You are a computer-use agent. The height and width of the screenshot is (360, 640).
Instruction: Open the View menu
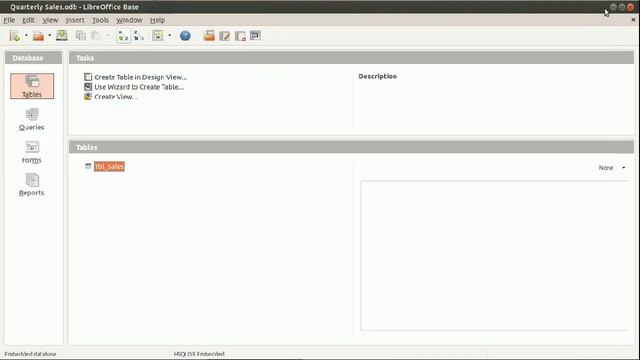[50, 20]
